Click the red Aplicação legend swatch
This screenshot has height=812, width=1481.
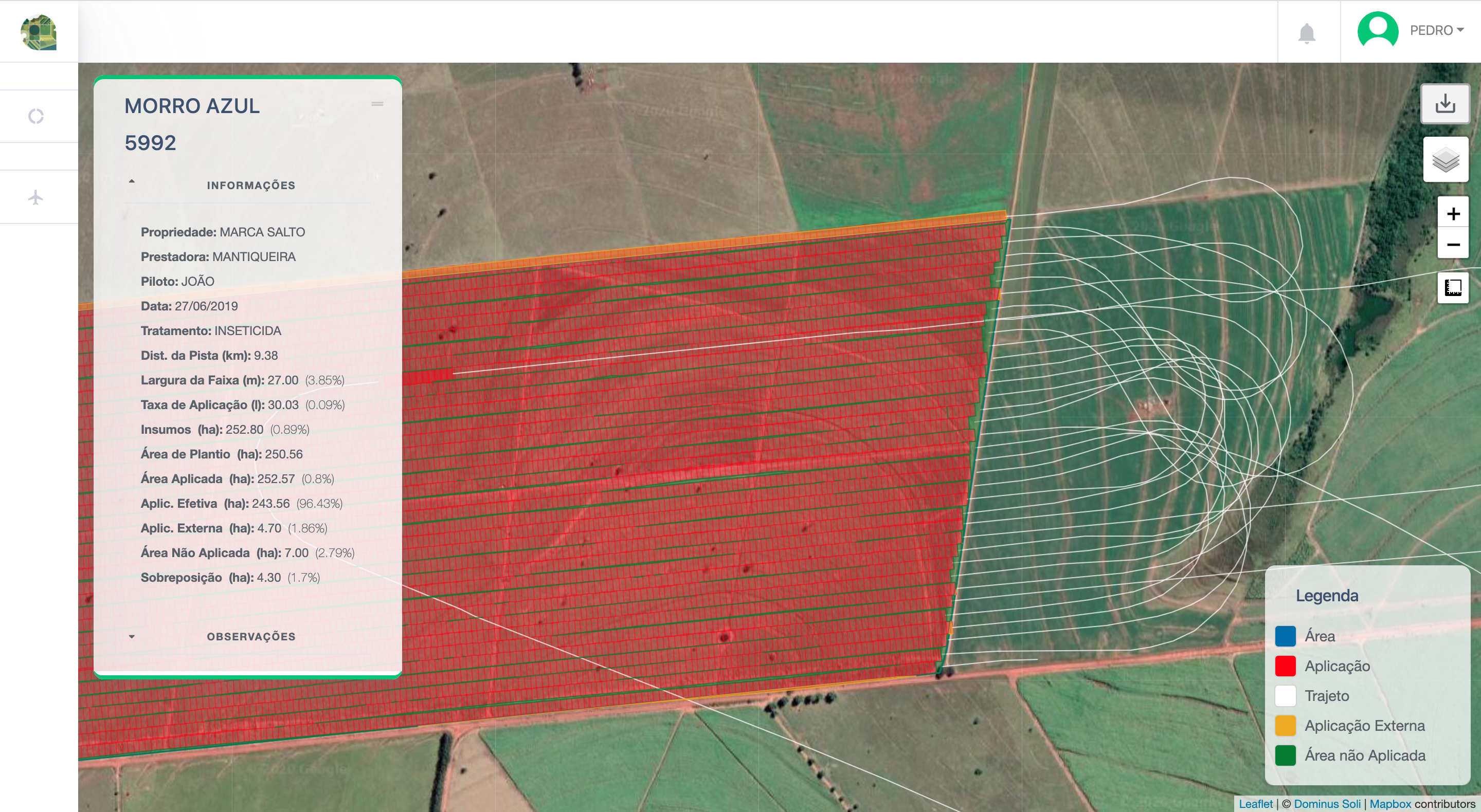pos(1285,666)
